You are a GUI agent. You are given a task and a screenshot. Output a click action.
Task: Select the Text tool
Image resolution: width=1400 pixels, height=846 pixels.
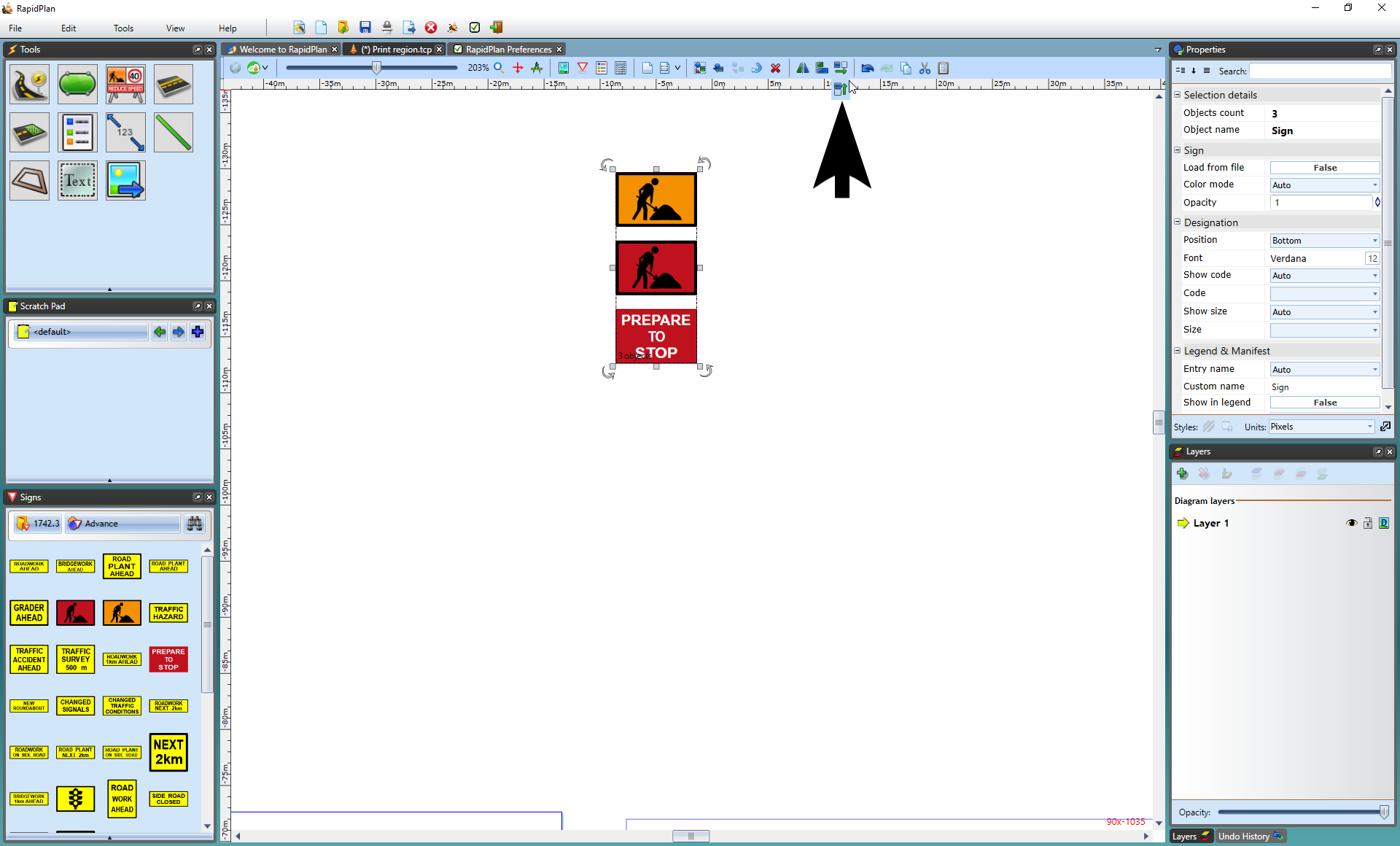pos(77,180)
